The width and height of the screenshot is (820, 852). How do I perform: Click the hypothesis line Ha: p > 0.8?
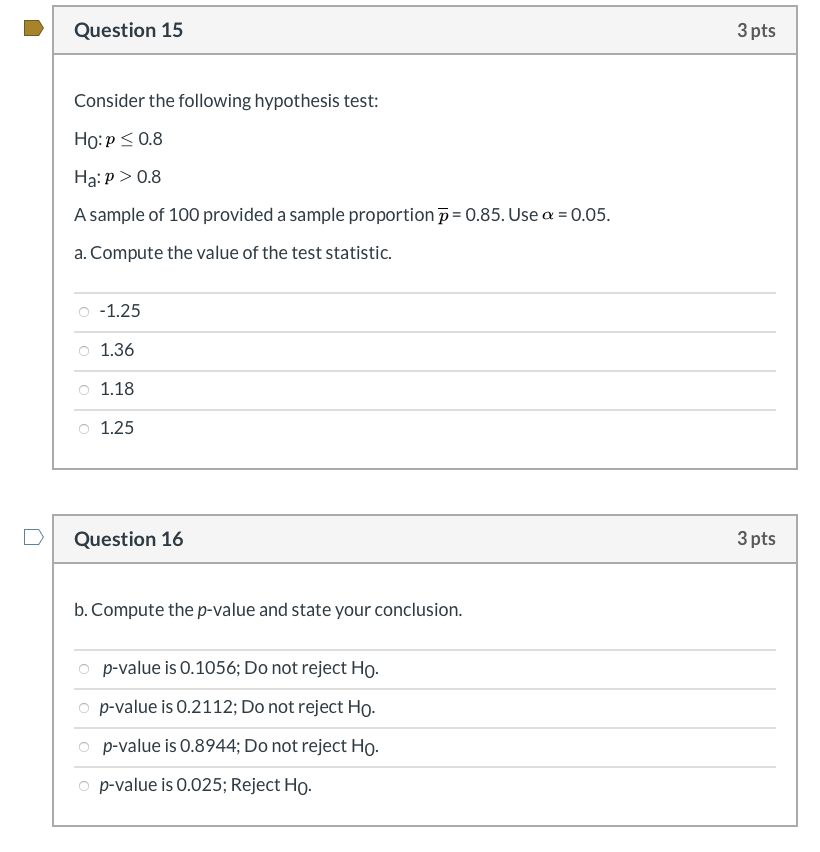pyautogui.click(x=117, y=177)
